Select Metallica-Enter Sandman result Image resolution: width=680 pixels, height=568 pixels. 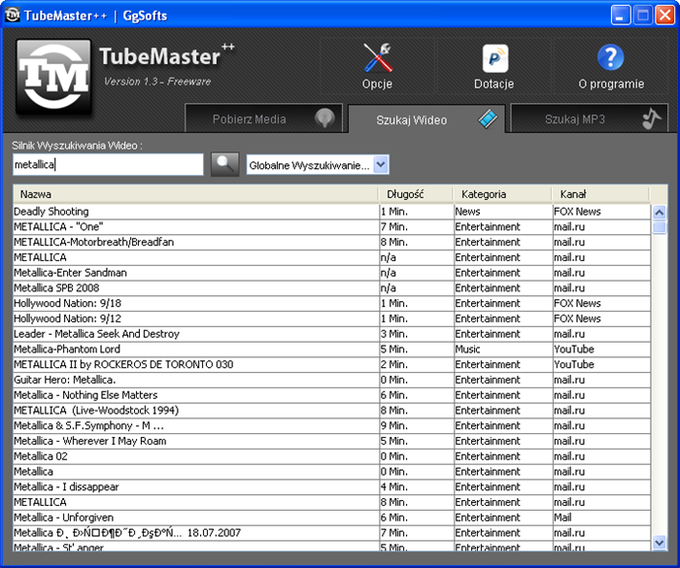pos(332,273)
